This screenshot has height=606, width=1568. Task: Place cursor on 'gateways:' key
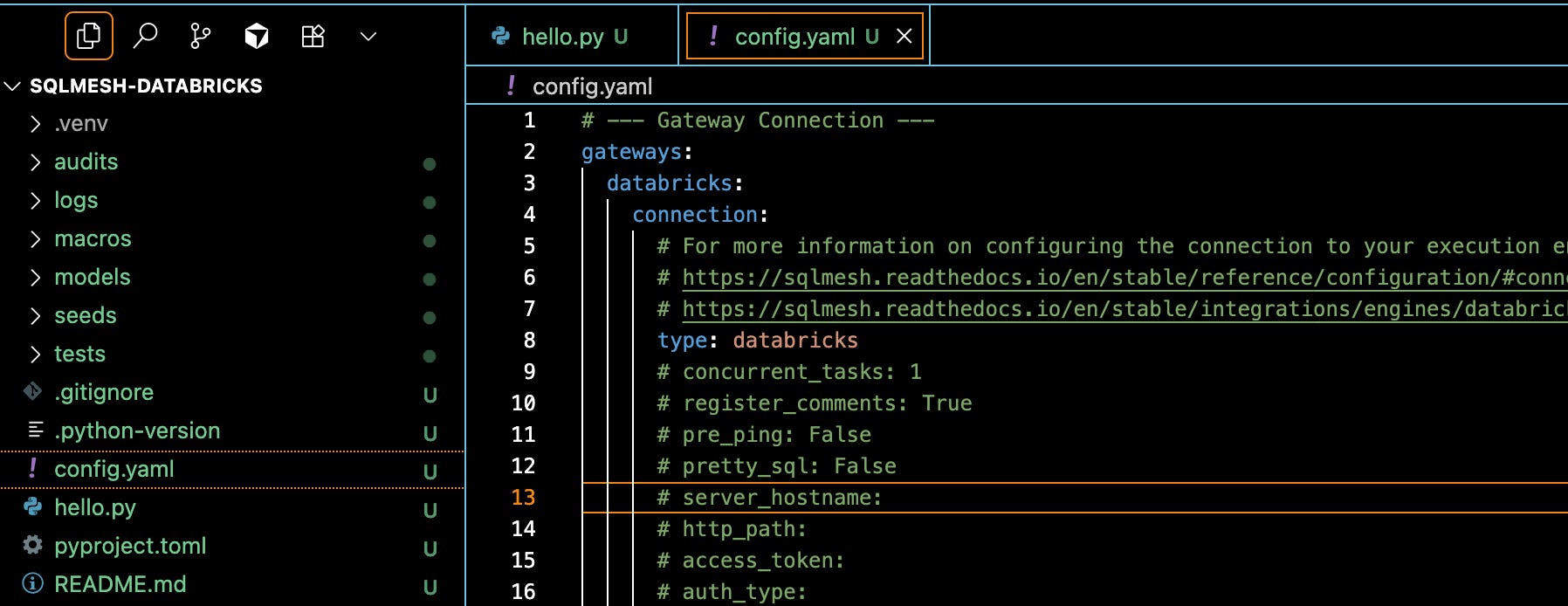point(636,152)
